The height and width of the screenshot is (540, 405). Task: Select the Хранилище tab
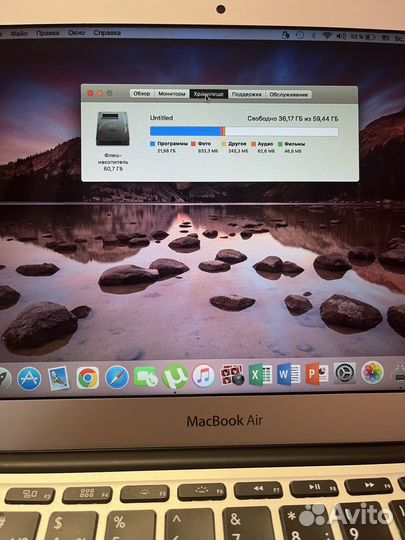pos(209,94)
